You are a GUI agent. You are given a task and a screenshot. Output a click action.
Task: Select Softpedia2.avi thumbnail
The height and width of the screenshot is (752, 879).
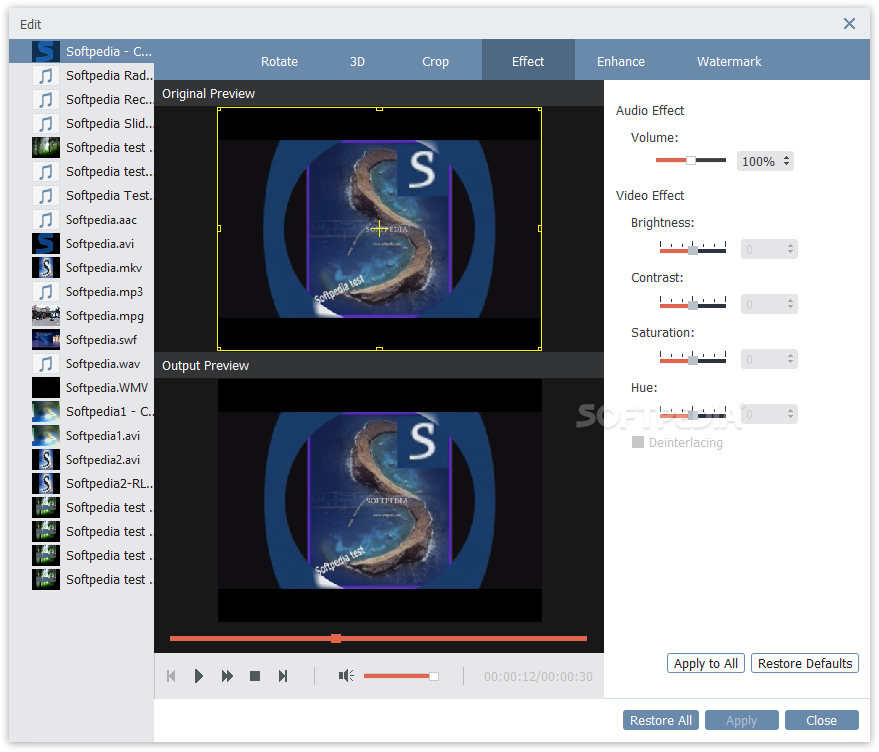pyautogui.click(x=45, y=460)
